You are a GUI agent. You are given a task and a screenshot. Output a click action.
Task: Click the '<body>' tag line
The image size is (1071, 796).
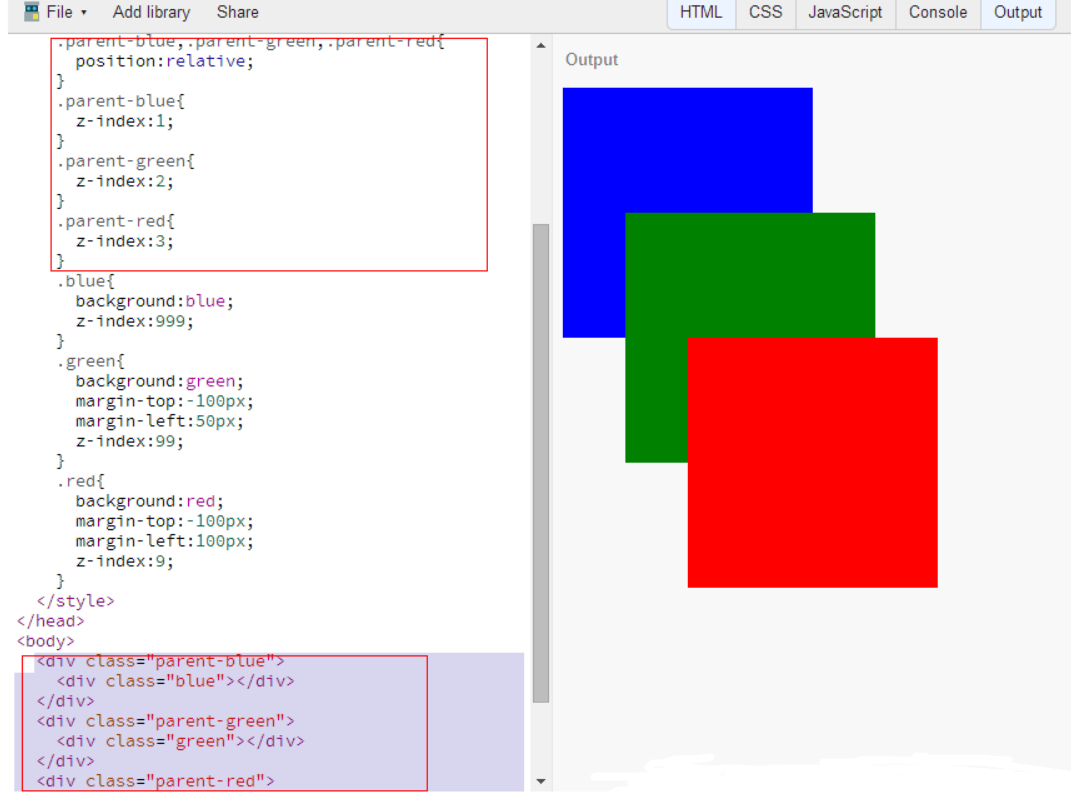click(46, 642)
